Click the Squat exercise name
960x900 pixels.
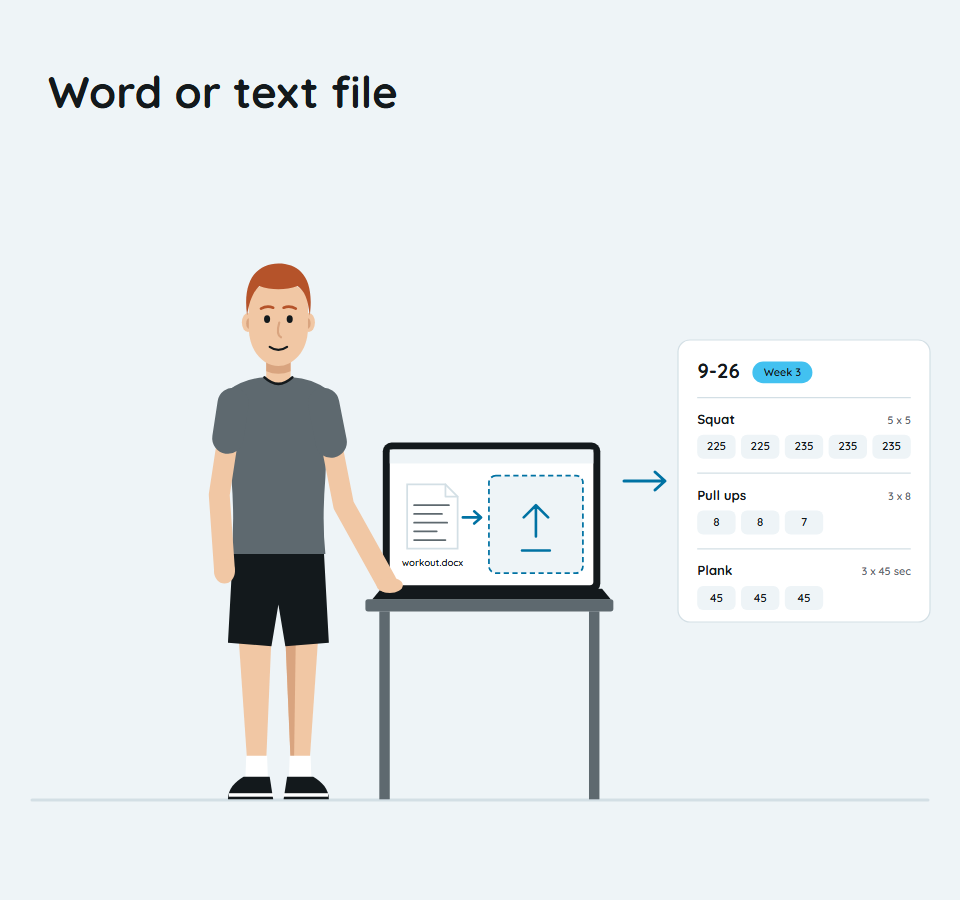coord(716,419)
